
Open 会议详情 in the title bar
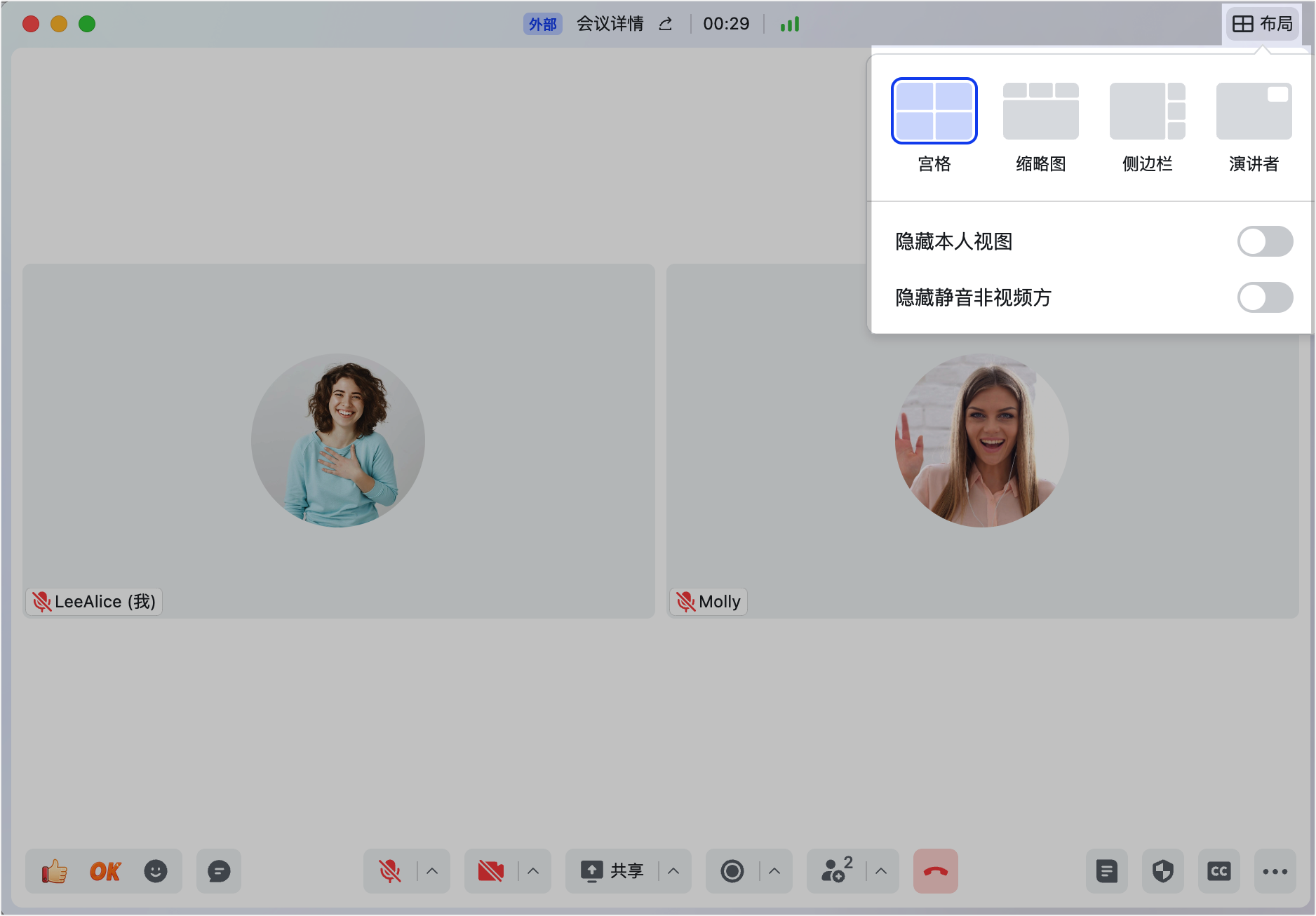[x=610, y=23]
